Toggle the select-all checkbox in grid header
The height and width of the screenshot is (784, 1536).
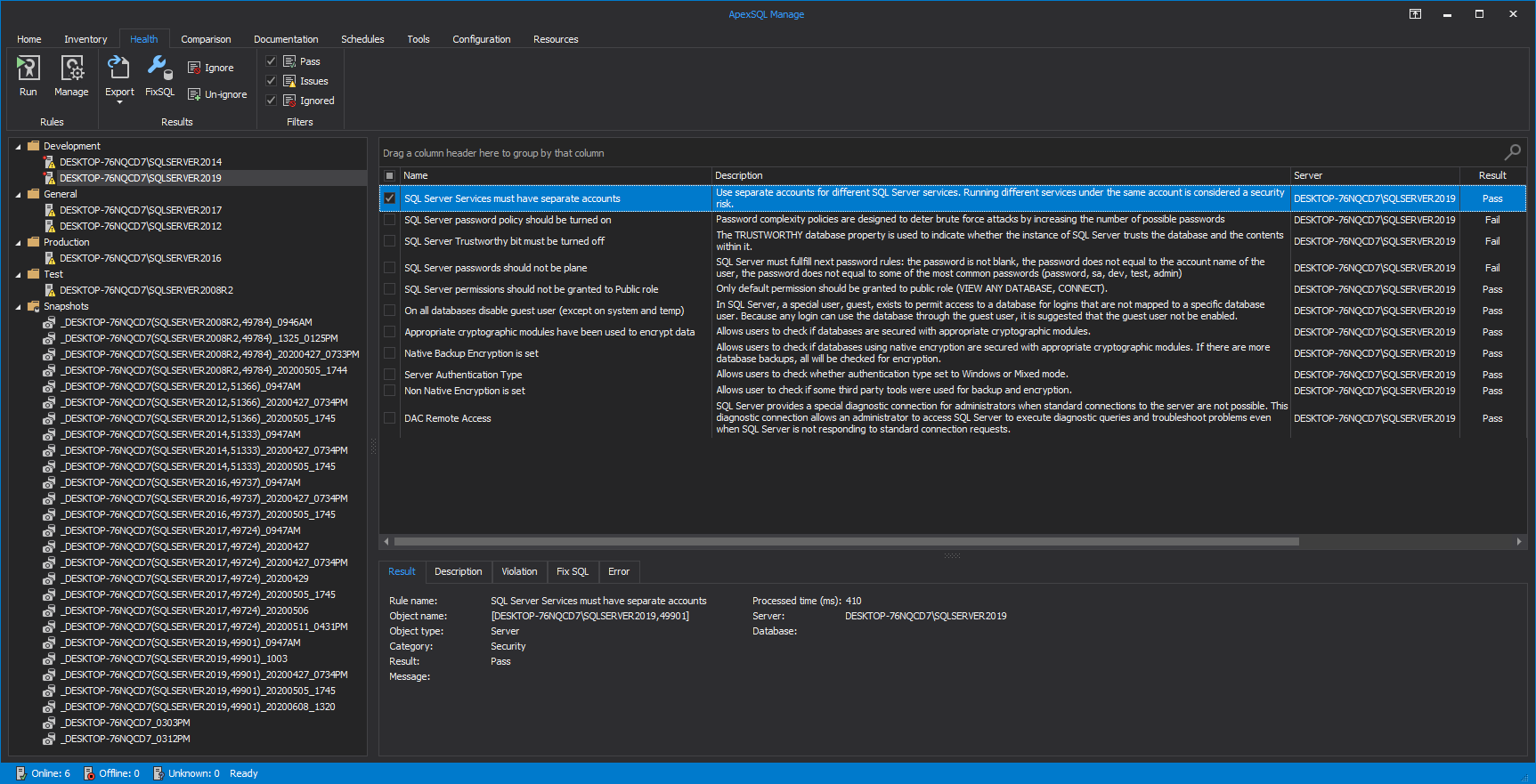tap(389, 175)
